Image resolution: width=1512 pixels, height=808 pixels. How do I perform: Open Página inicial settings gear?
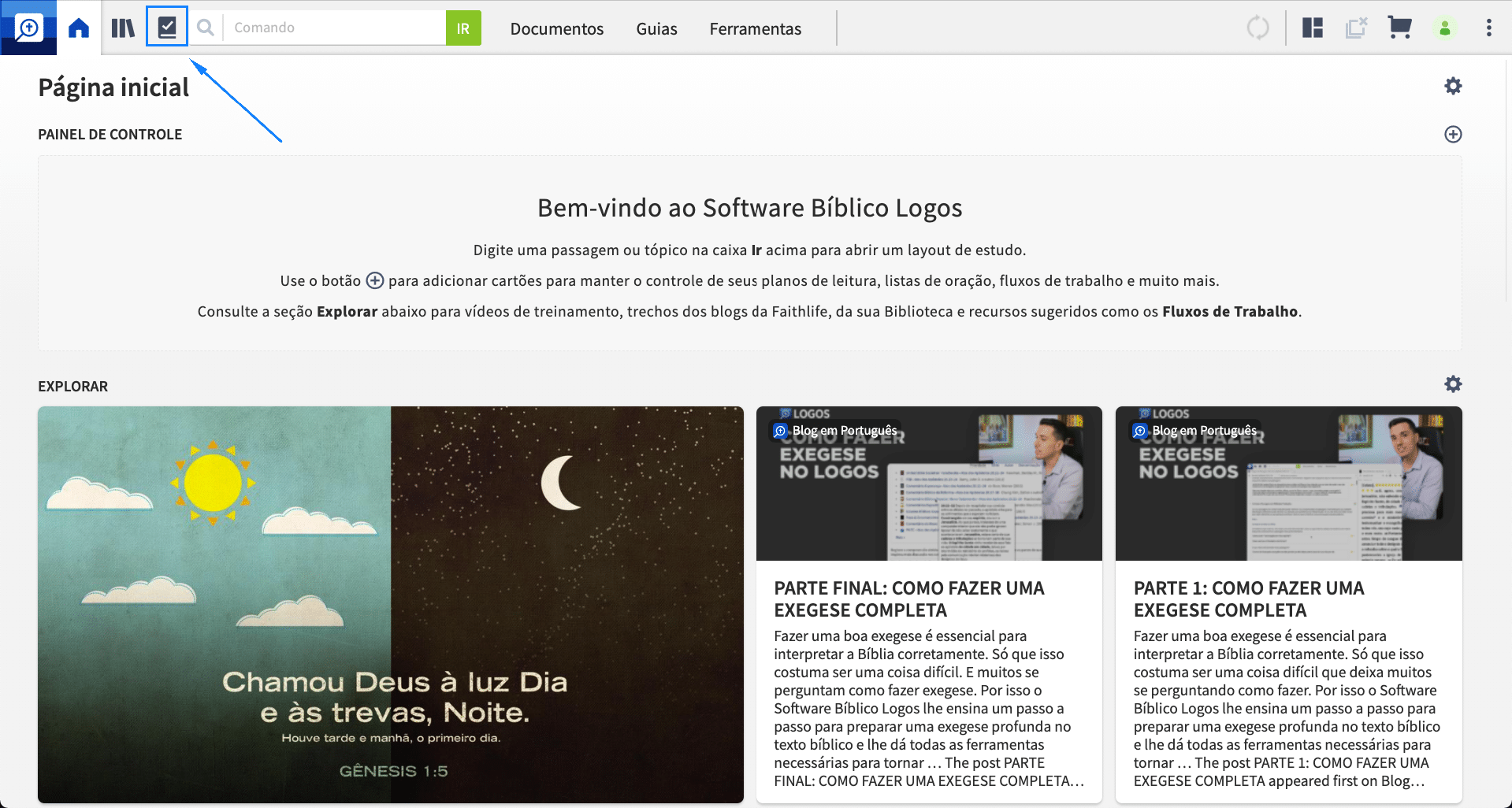[x=1453, y=86]
